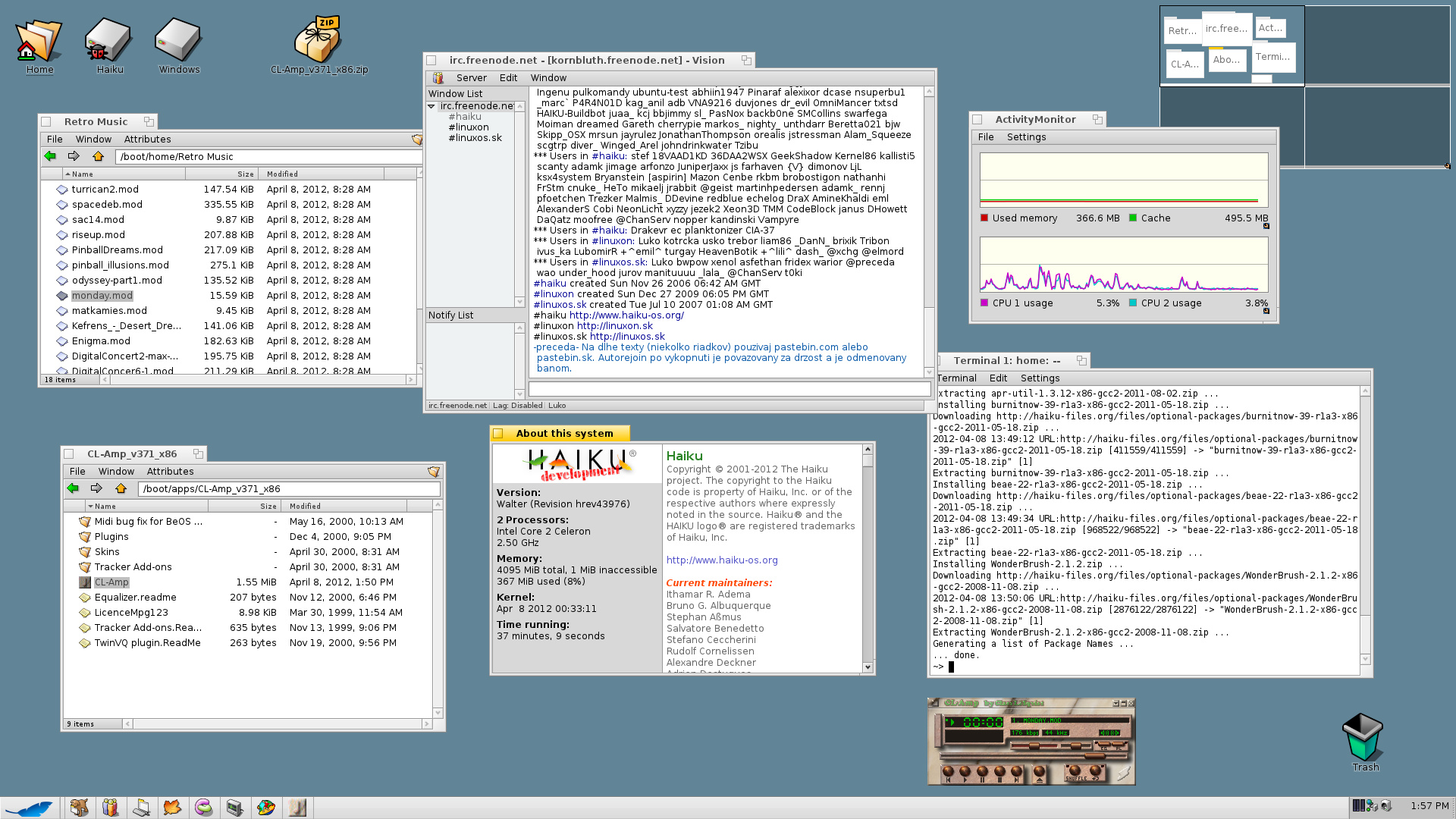Open Settings menu in ActivityMonitor
1456x819 pixels.
pos(1026,137)
